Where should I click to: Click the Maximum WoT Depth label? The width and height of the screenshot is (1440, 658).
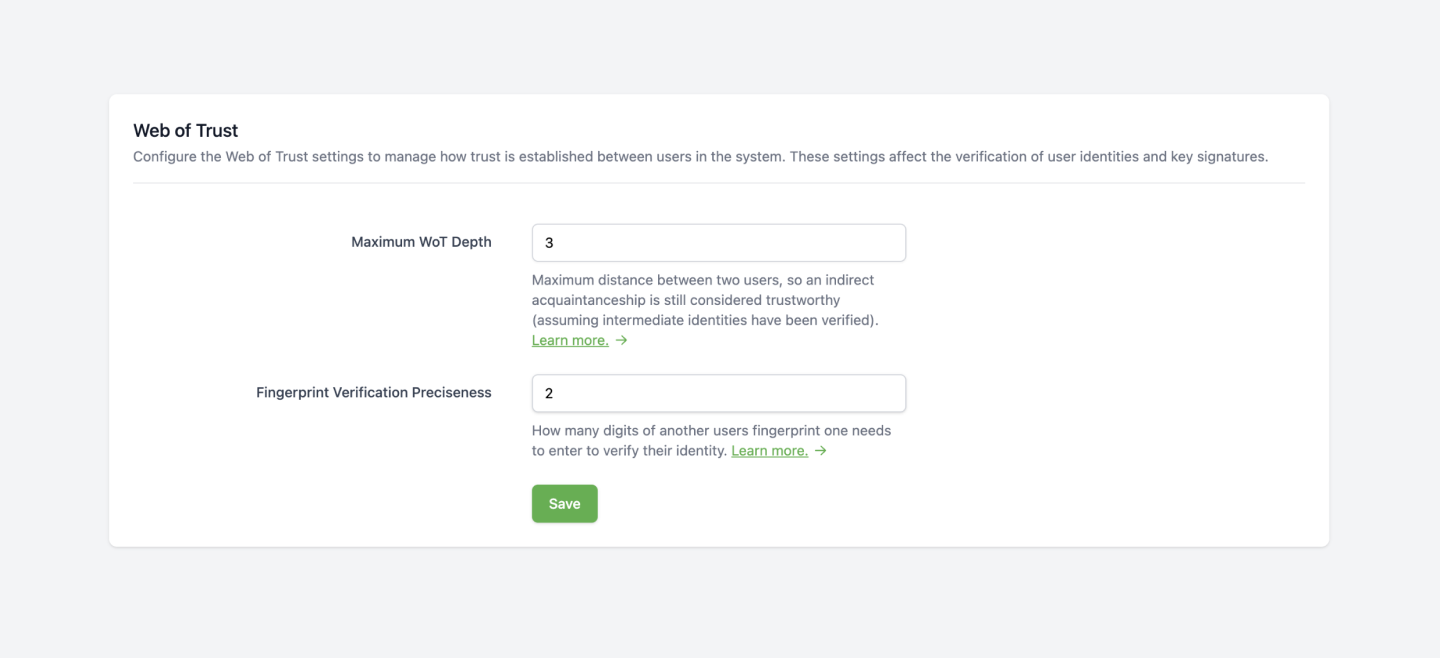pos(421,242)
